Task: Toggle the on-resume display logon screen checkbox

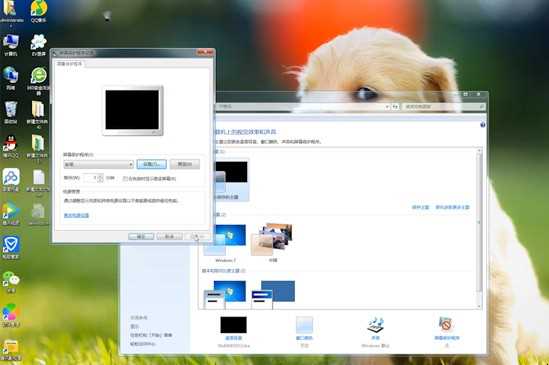Action: [x=125, y=179]
